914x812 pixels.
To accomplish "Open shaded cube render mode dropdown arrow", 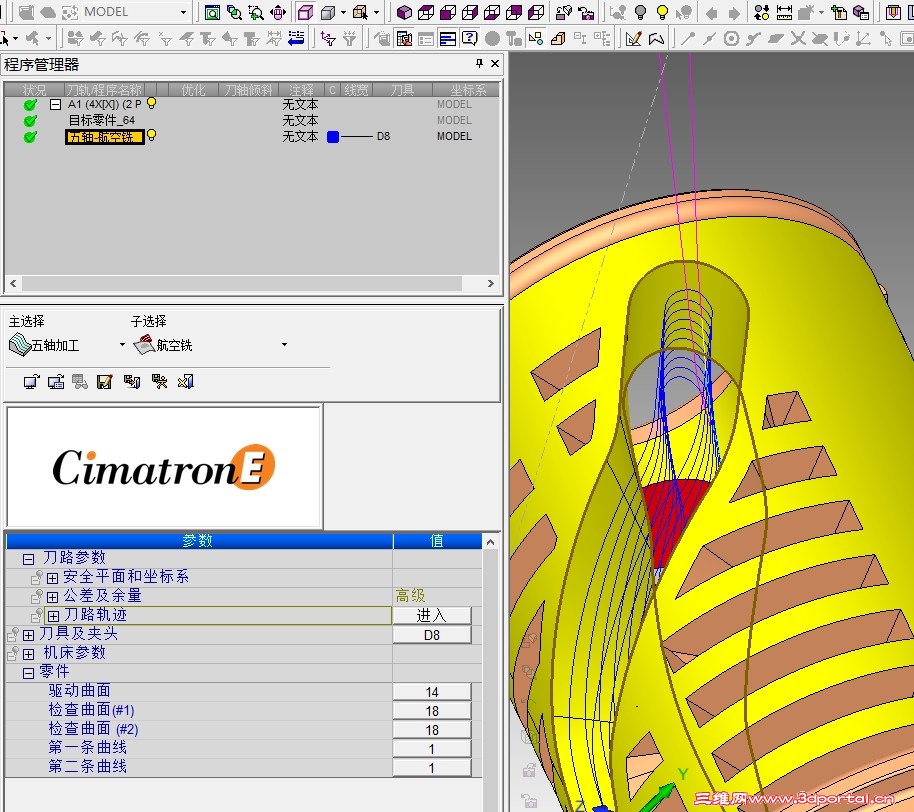I will (x=343, y=12).
